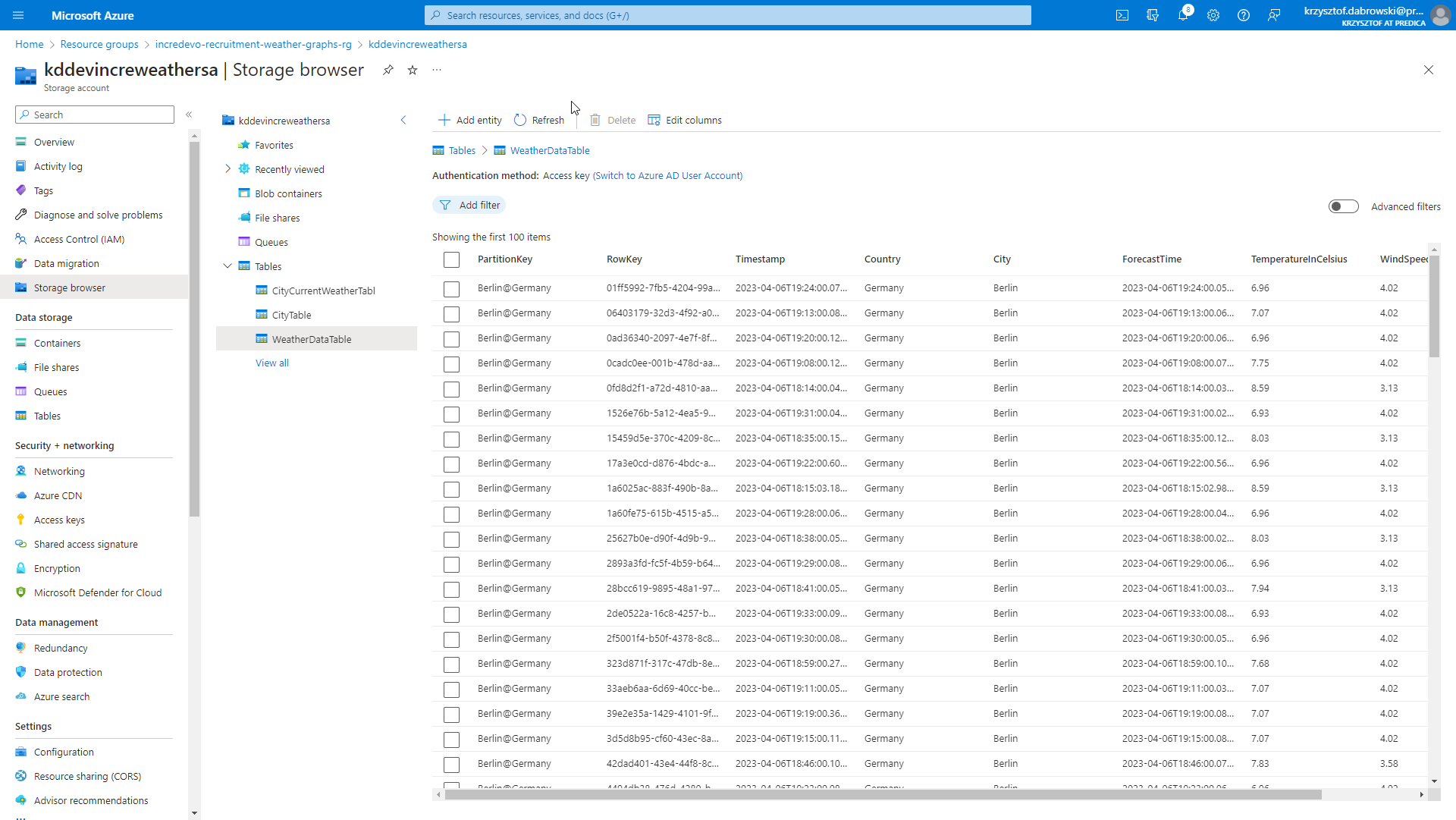This screenshot has height=820, width=1456.
Task: Click the Add filter button
Action: click(469, 205)
